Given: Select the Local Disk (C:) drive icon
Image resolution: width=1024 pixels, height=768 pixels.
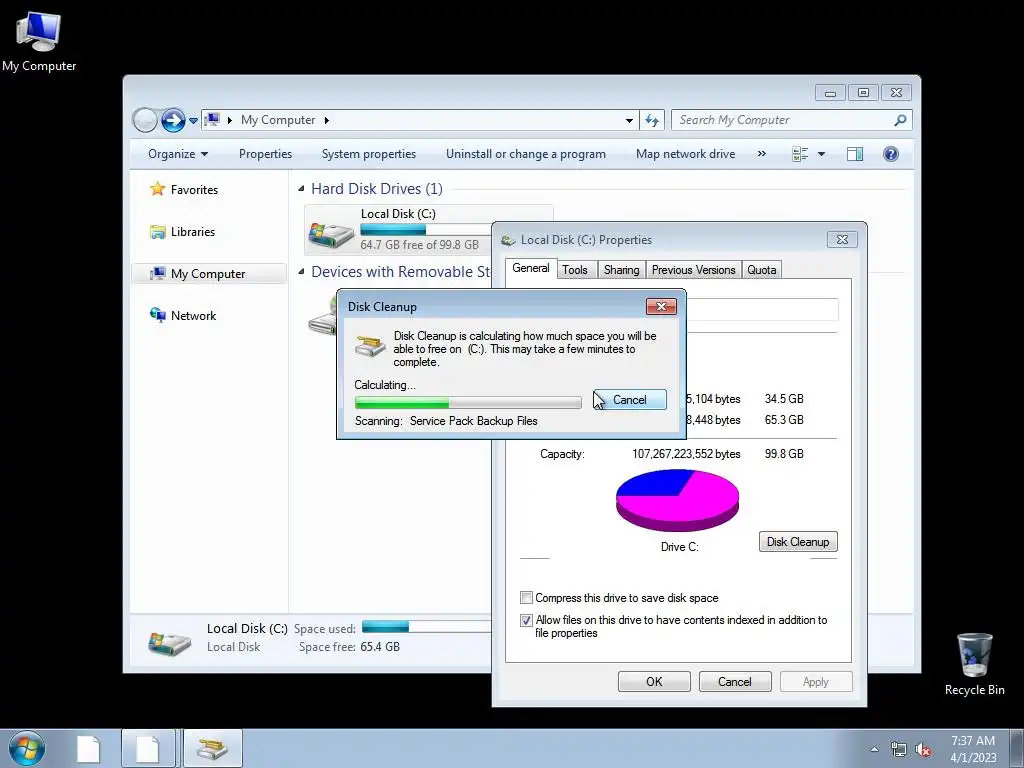Looking at the screenshot, I should point(331,234).
